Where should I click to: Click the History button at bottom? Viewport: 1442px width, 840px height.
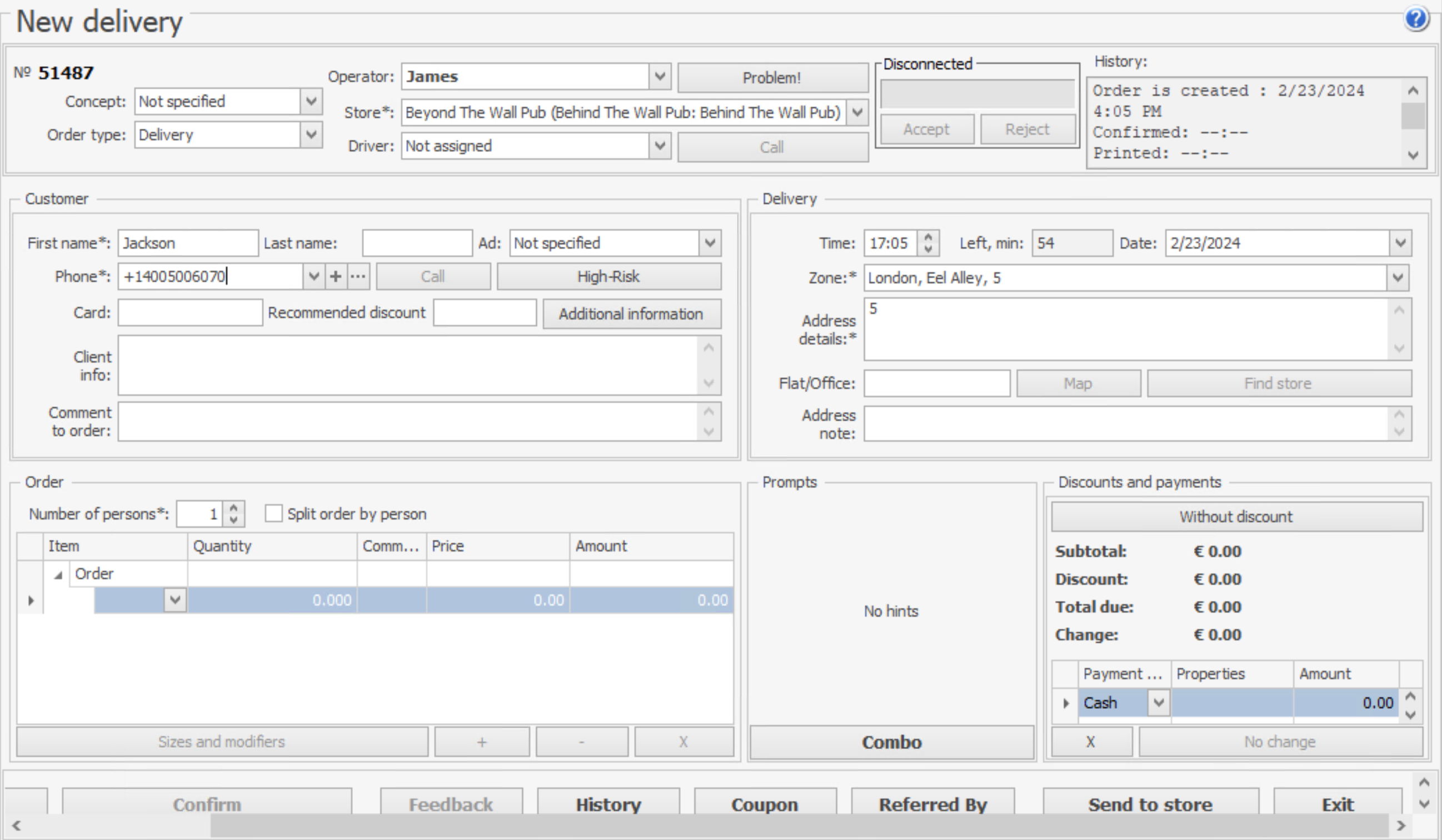608,804
